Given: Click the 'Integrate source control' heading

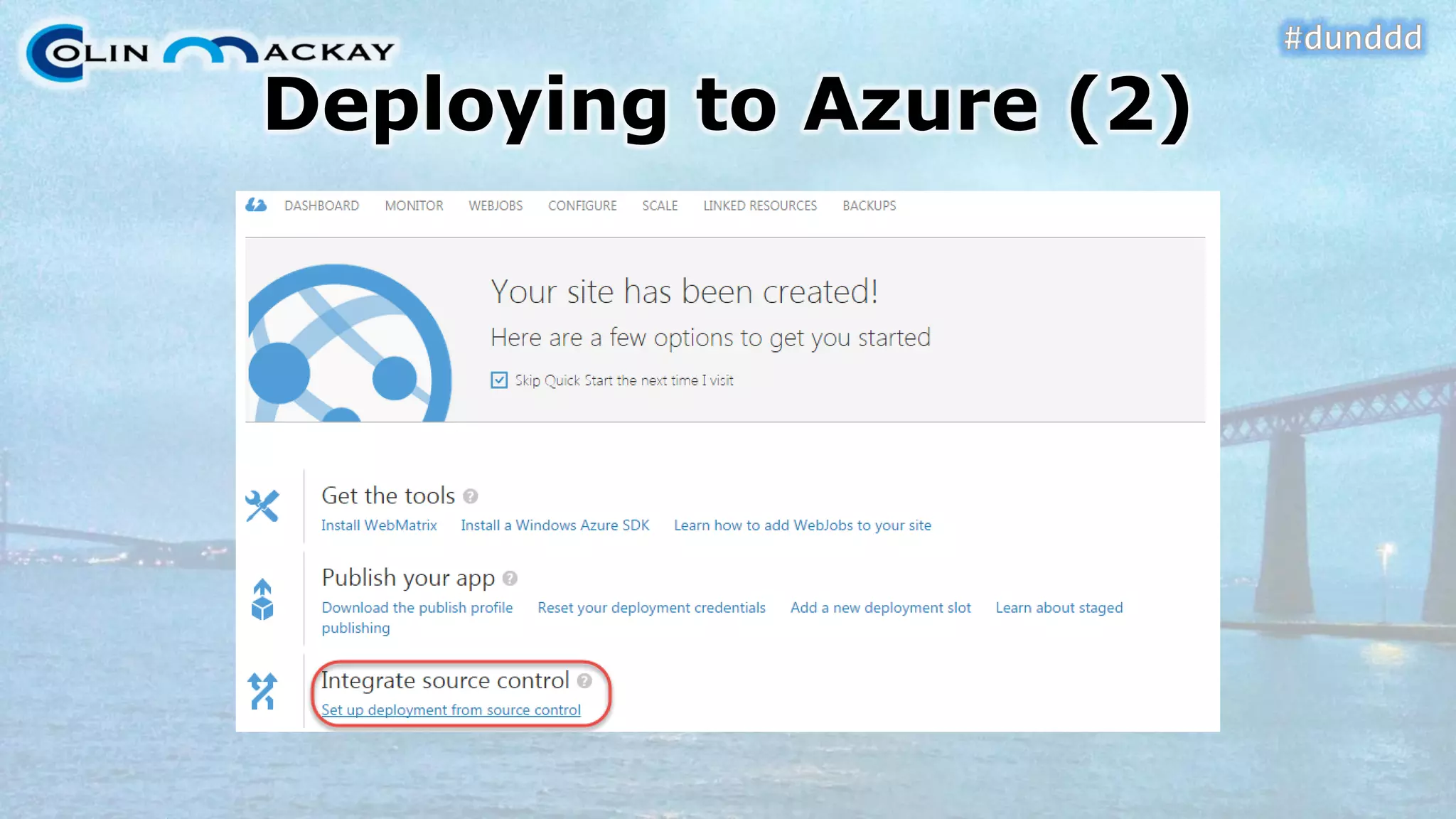Looking at the screenshot, I should pos(445,681).
